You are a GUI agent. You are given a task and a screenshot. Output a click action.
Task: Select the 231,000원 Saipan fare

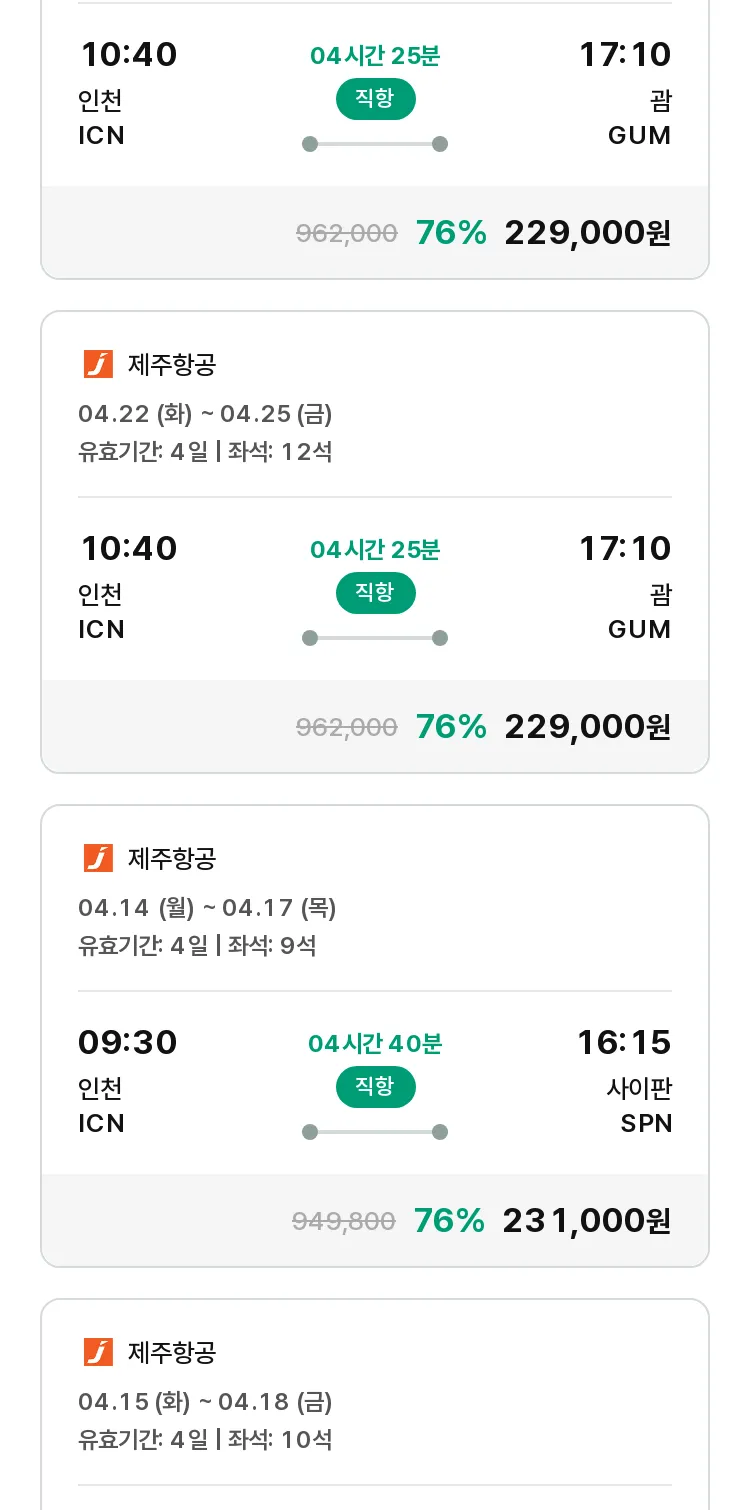[586, 1221]
